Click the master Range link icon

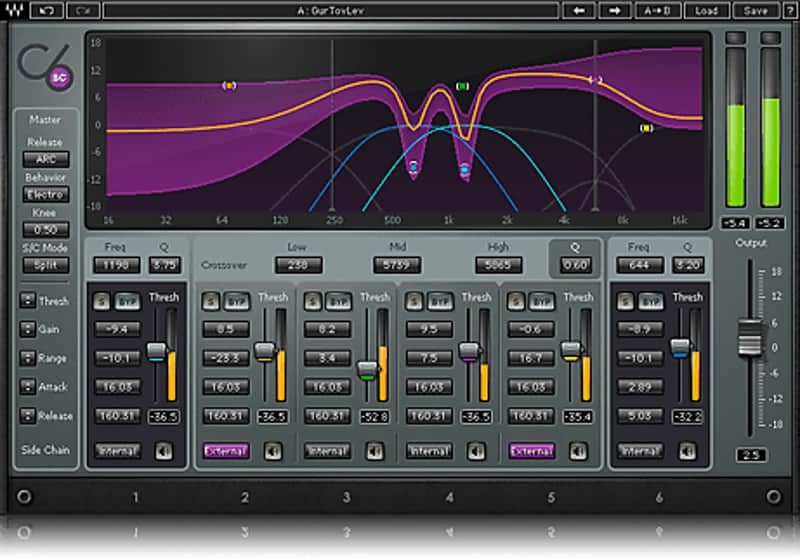click(28, 358)
